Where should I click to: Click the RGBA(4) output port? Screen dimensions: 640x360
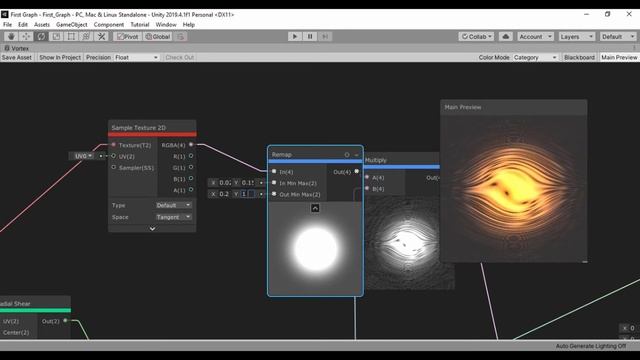tap(191, 144)
